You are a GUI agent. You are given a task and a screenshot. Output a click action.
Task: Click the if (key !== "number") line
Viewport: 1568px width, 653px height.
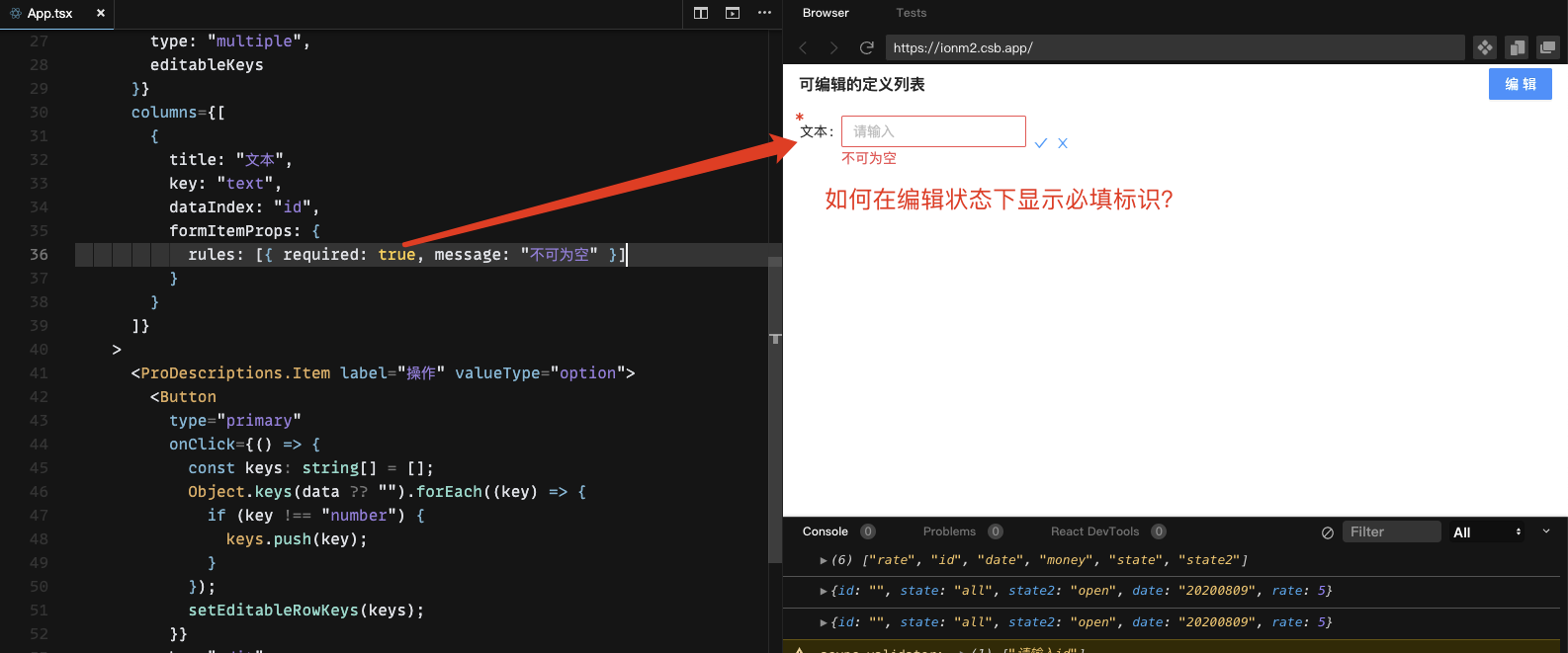316,516
